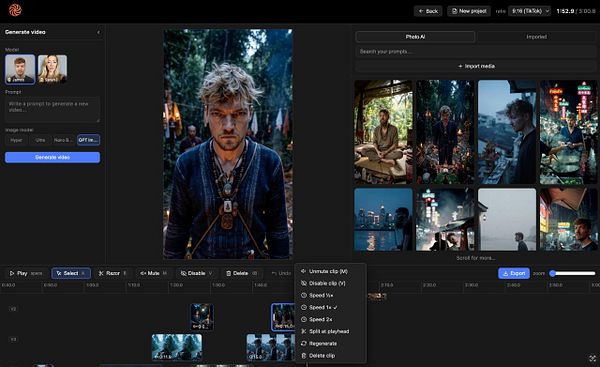Select the right blue clip on track V3

pos(271,347)
